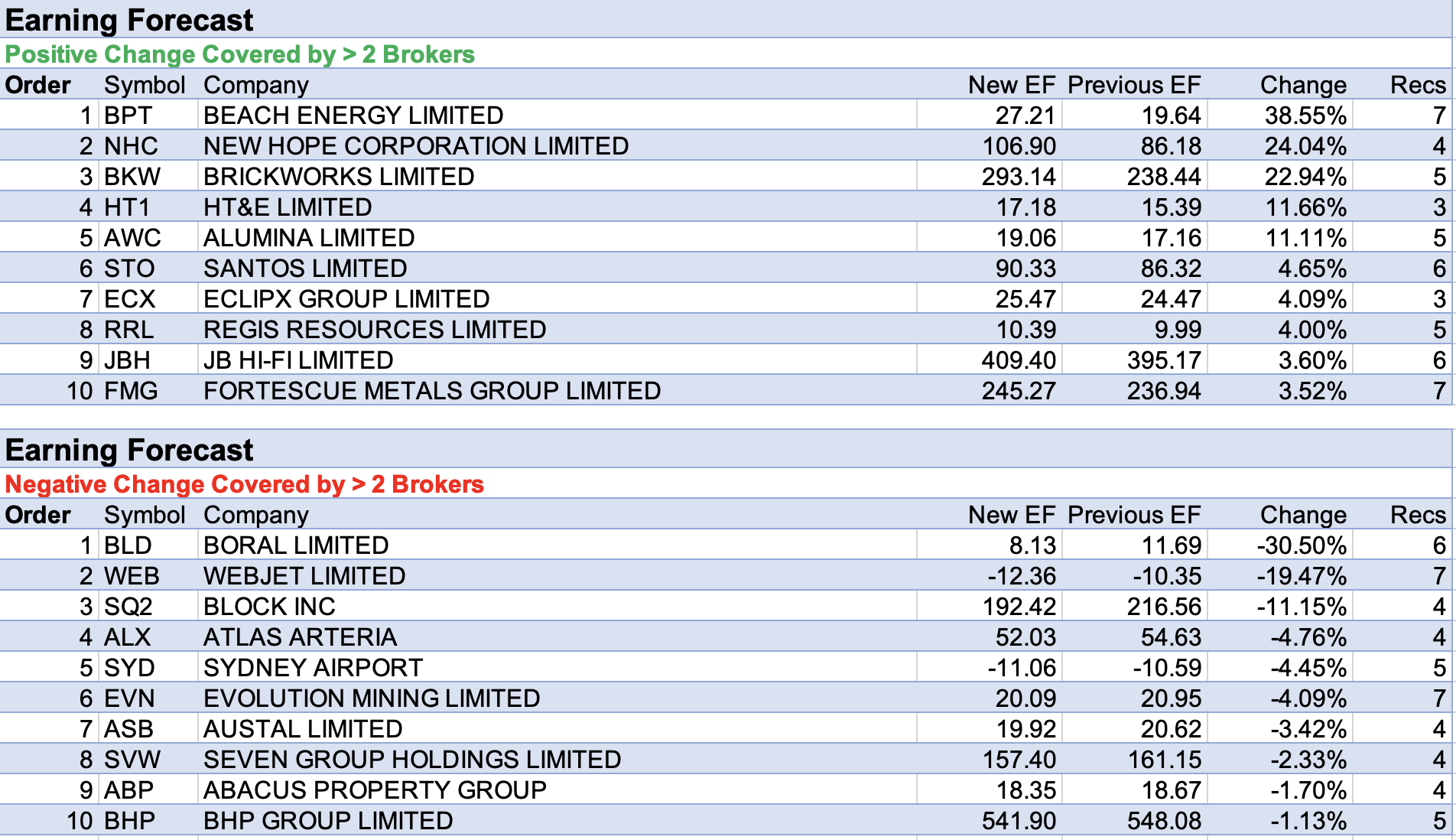This screenshot has height=840, width=1456.
Task: Click the BRICKWORKS LIMITED New EF 293.14
Action: (x=1018, y=177)
